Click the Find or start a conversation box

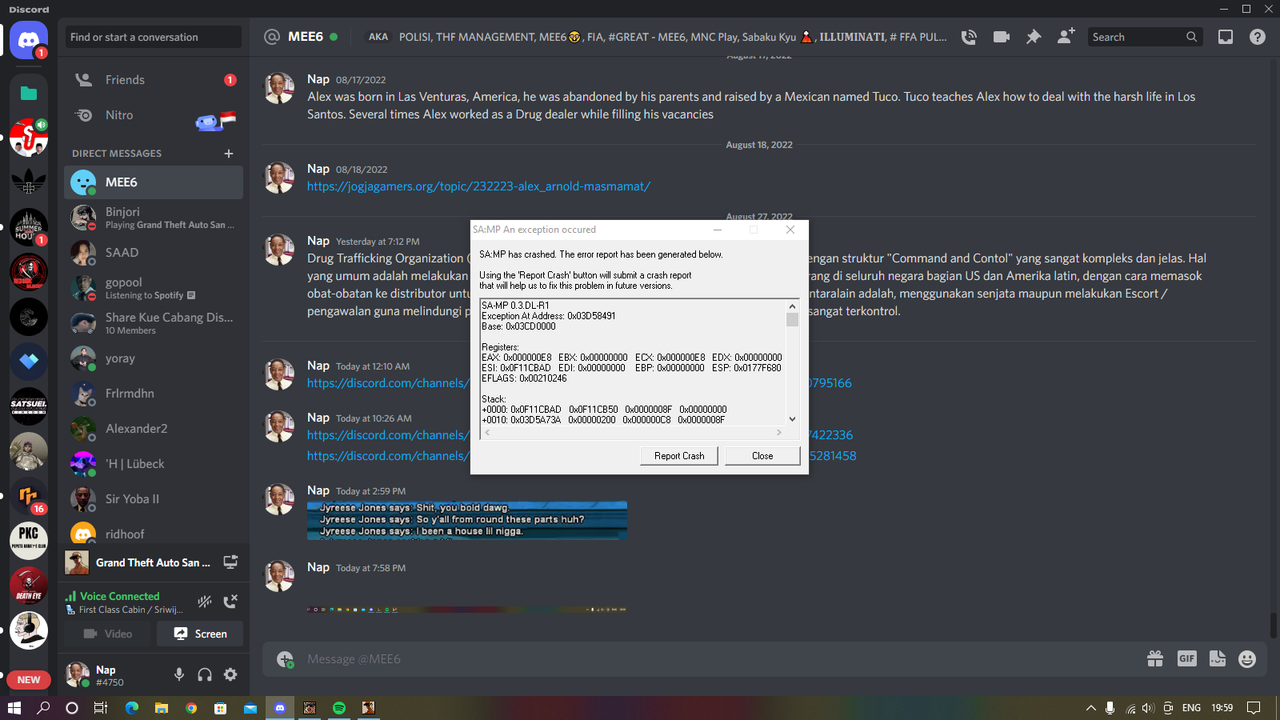[154, 37]
